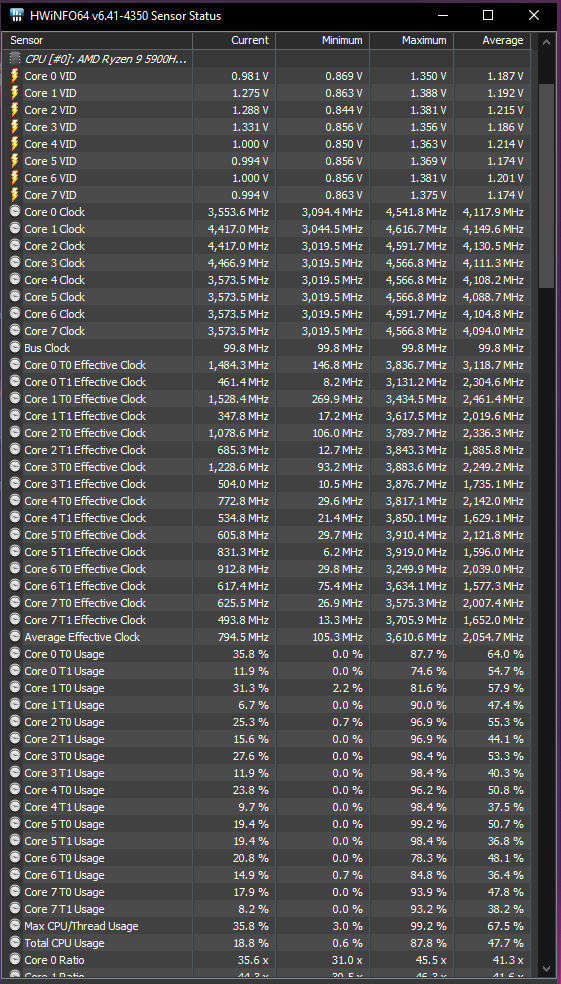Select the Core 4 T0 Effective Clock label
This screenshot has width=561, height=984.
(x=85, y=501)
